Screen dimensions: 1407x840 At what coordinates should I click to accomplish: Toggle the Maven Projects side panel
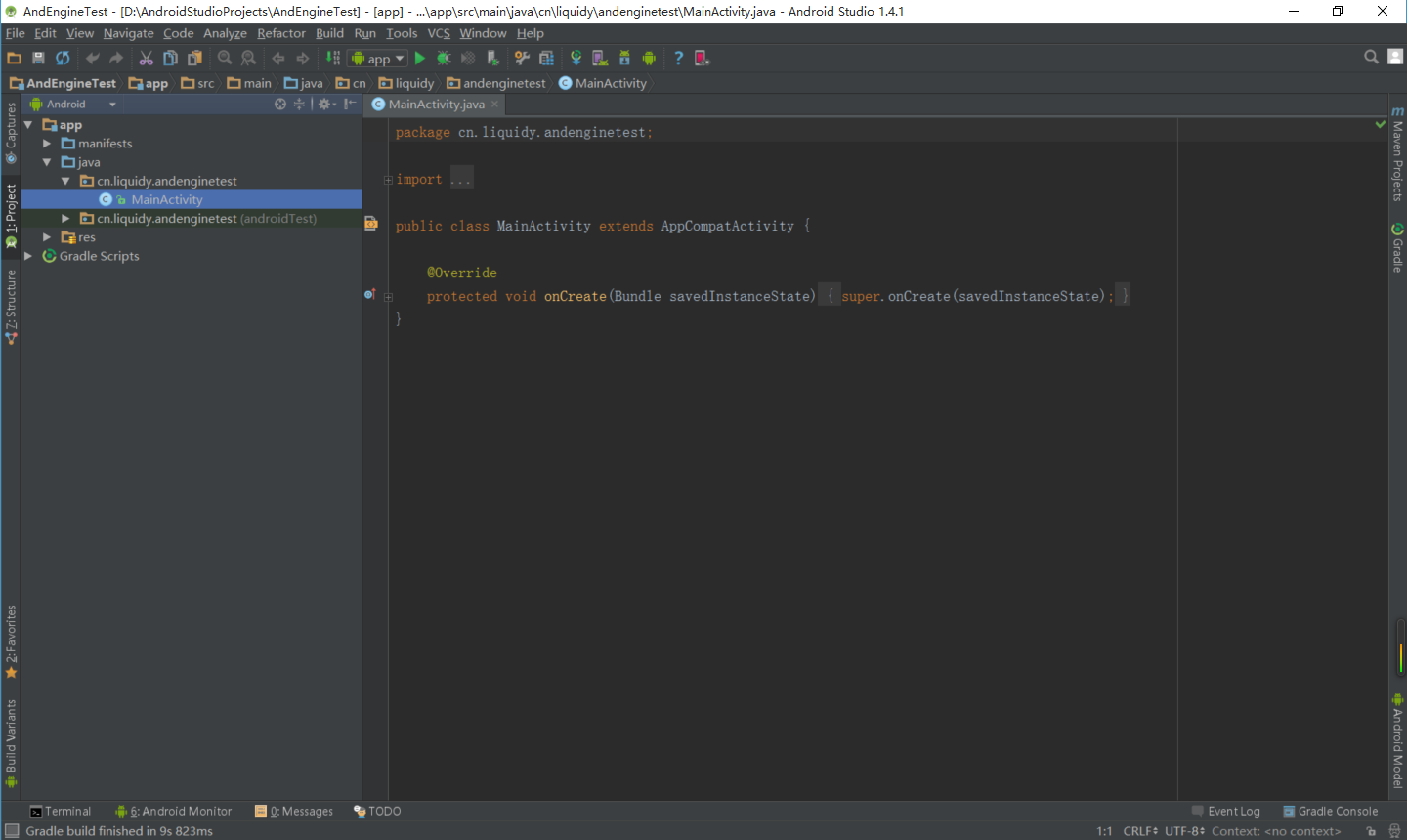point(1397,154)
